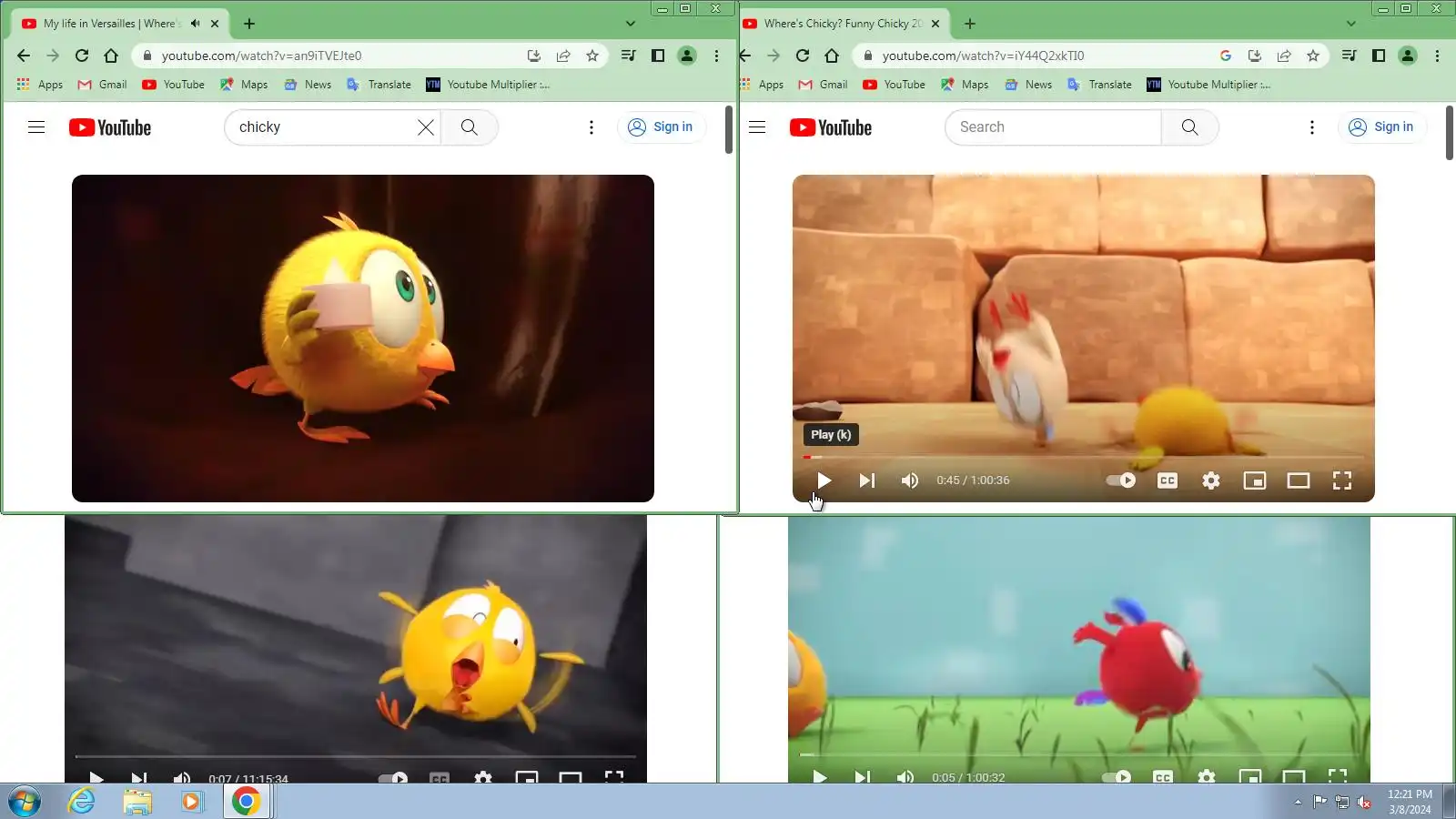1456x819 pixels.
Task: Open Youtube Multiplier bookmark in My life in Versailles window
Action: (488, 85)
